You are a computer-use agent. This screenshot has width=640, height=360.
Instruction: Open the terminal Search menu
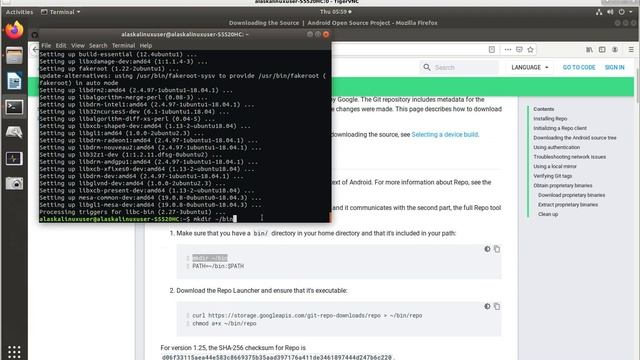click(x=98, y=45)
